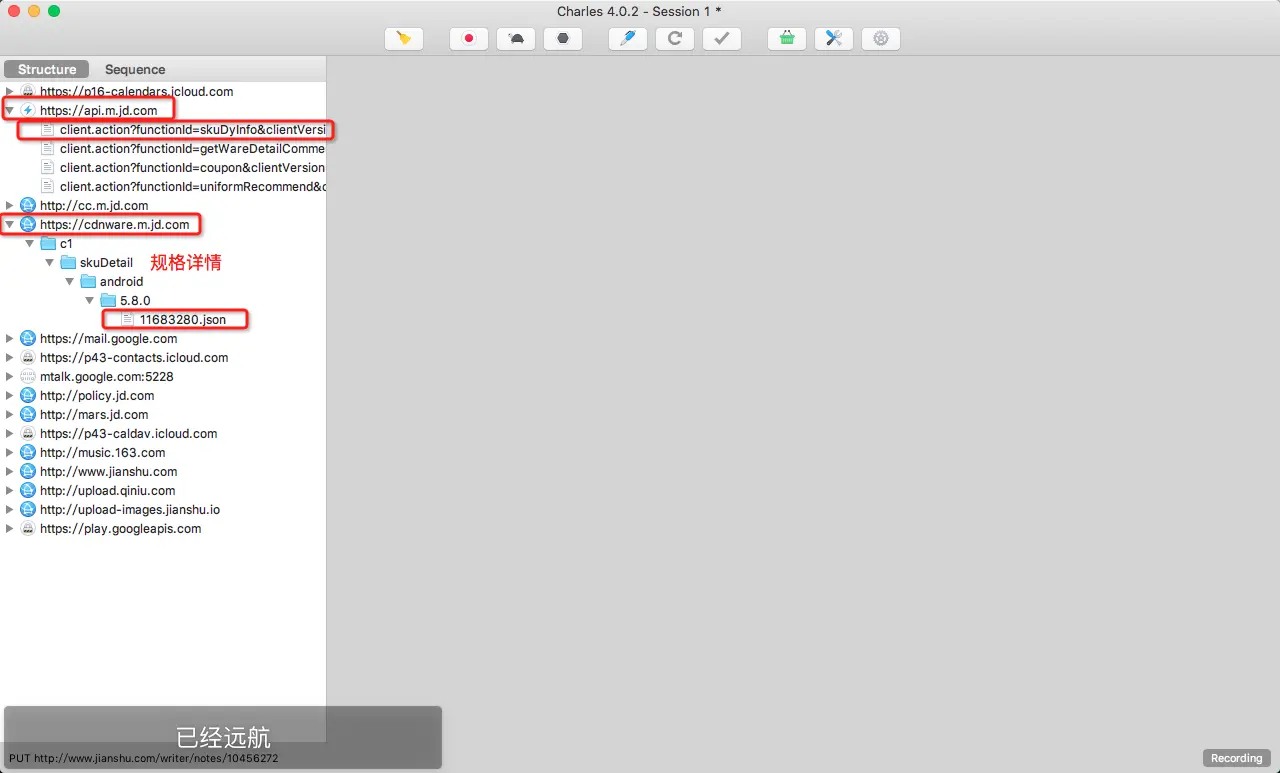Toggle recording with the red record button
The width and height of the screenshot is (1280, 773).
(x=468, y=39)
